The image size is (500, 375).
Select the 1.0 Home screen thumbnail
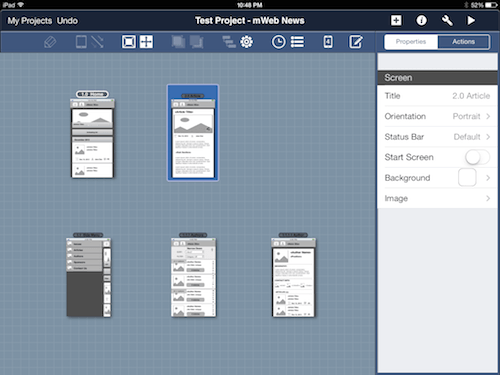click(x=92, y=135)
